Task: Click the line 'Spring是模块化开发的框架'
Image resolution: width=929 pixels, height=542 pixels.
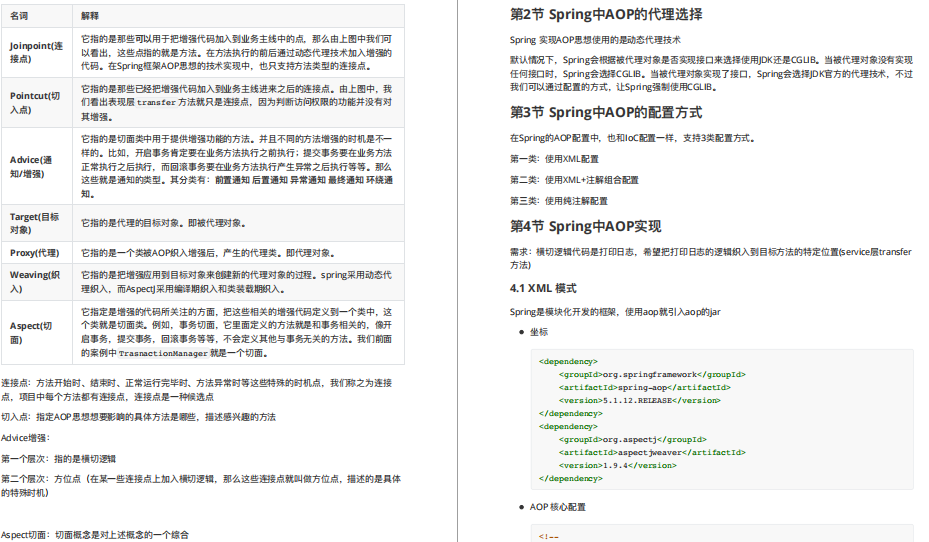Action: click(615, 312)
